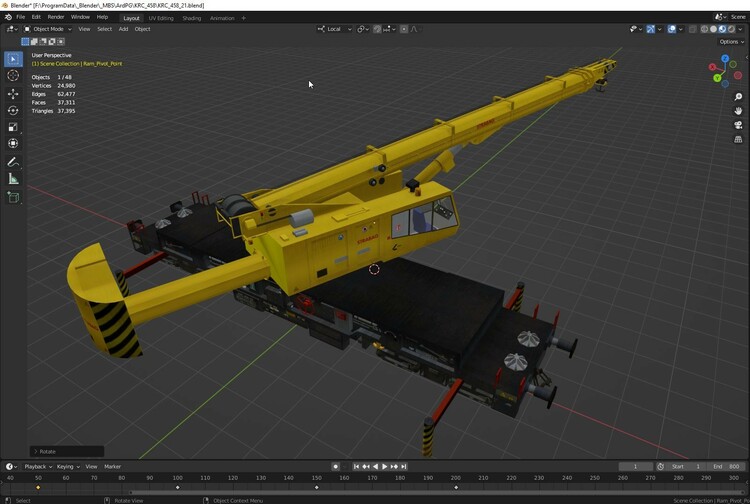Open the Object Mode dropdown

point(50,29)
